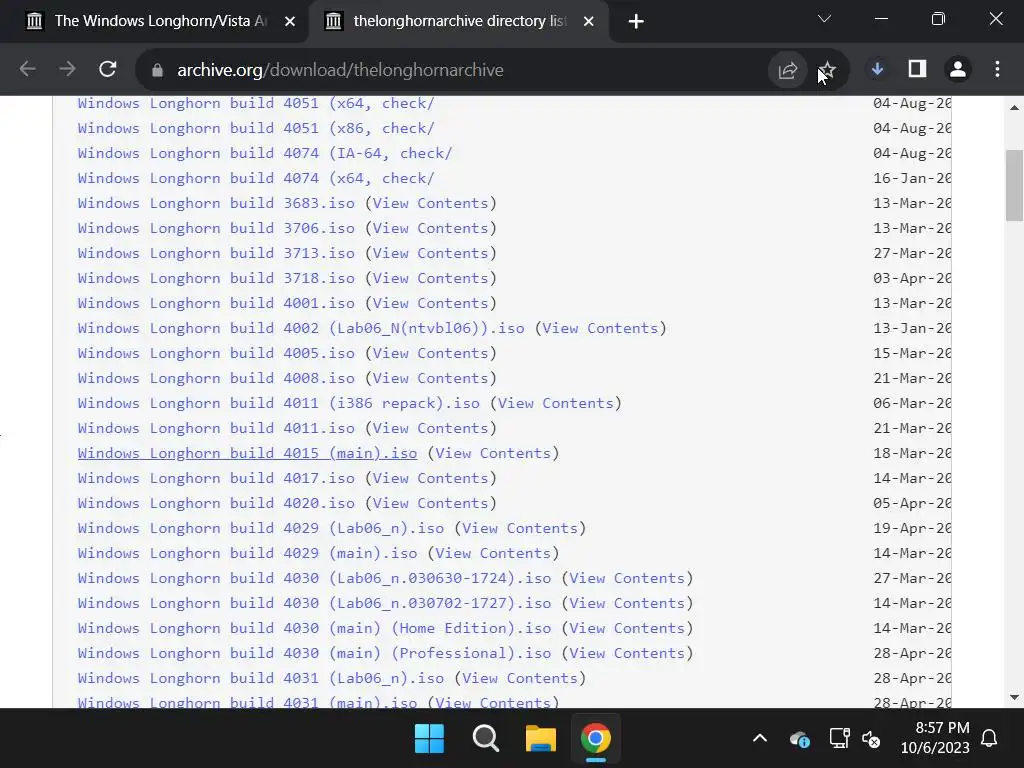View Contents of build 3713.iso
This screenshot has height=768, width=1024.
430,253
